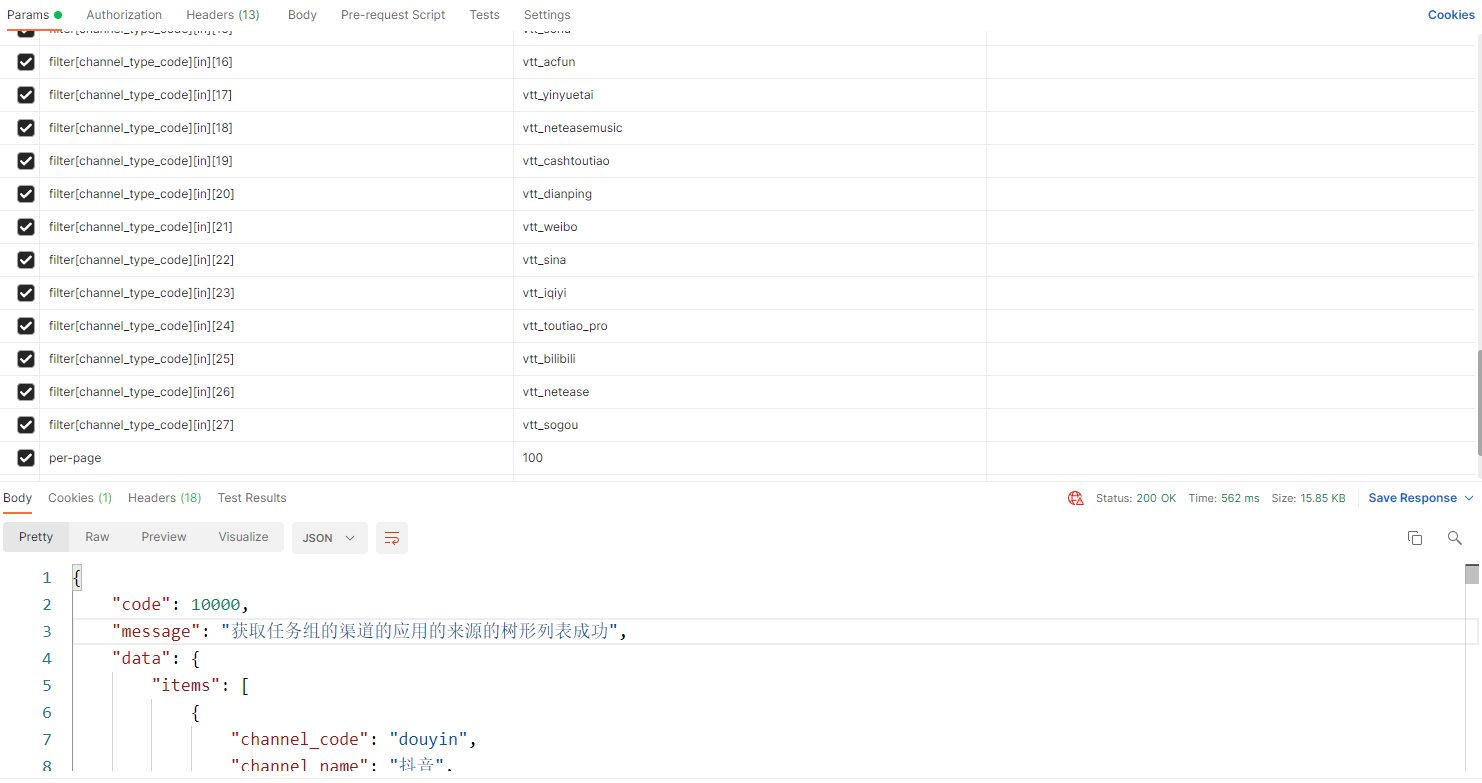Click the vtt_sina value cell
The width and height of the screenshot is (1482, 783).
coord(749,260)
